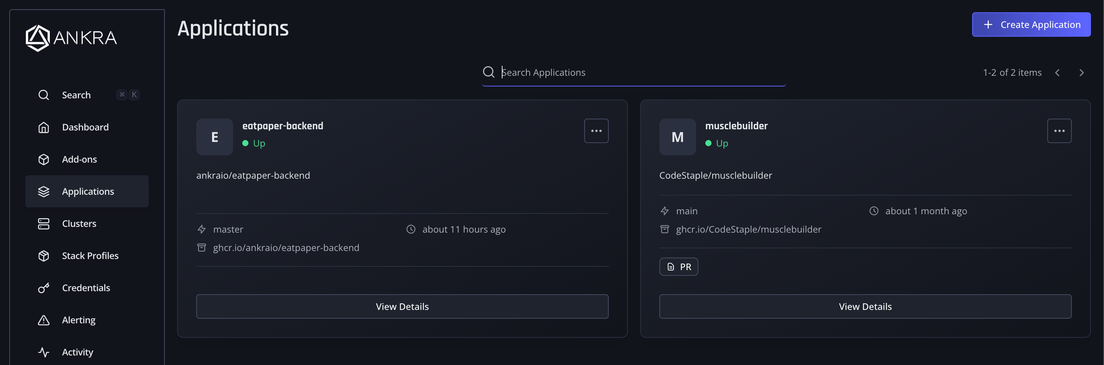The image size is (1104, 365).
Task: Click the branch icon next to master
Action: coord(201,230)
